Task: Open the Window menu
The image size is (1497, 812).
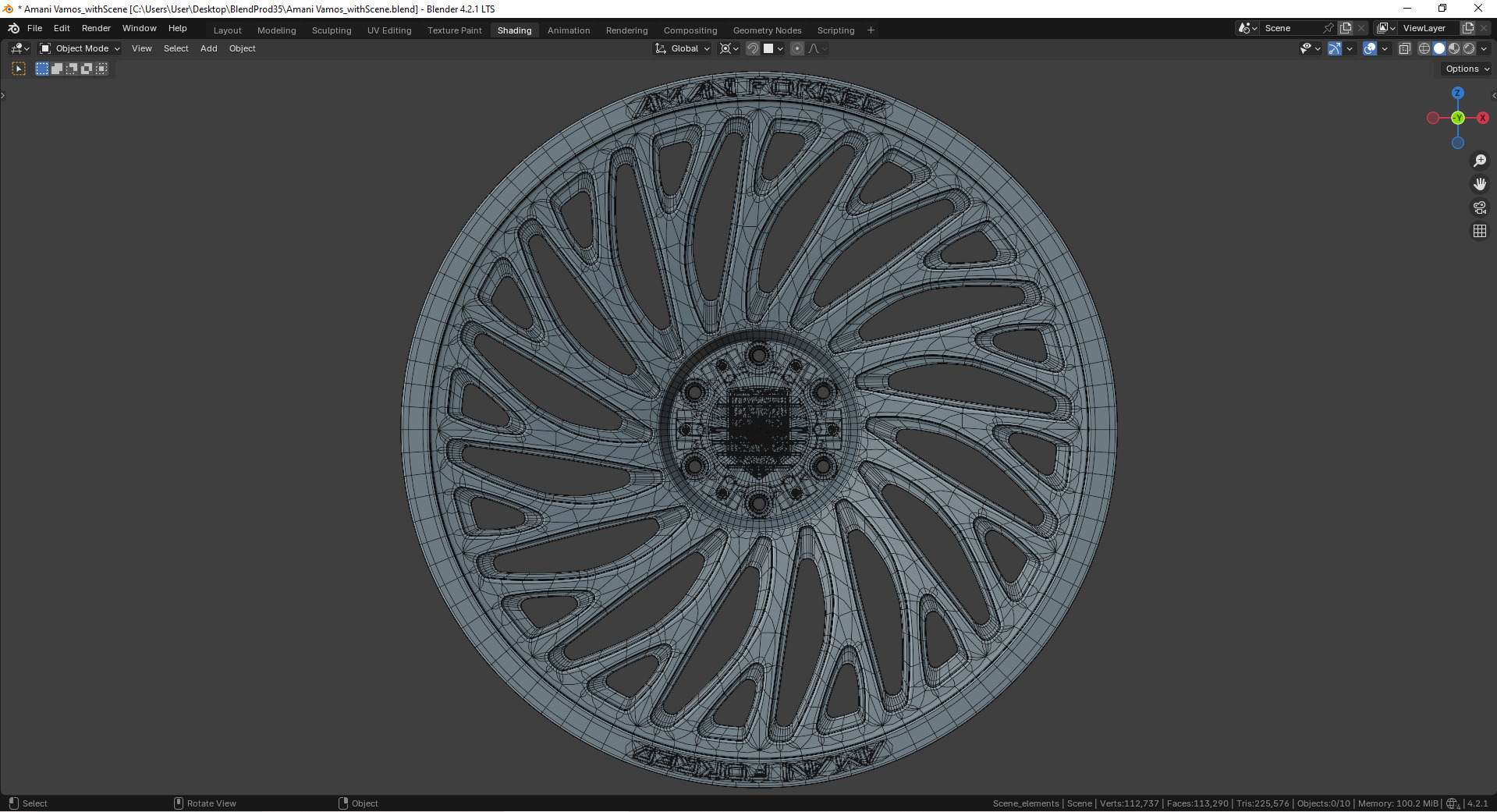Action: [140, 28]
